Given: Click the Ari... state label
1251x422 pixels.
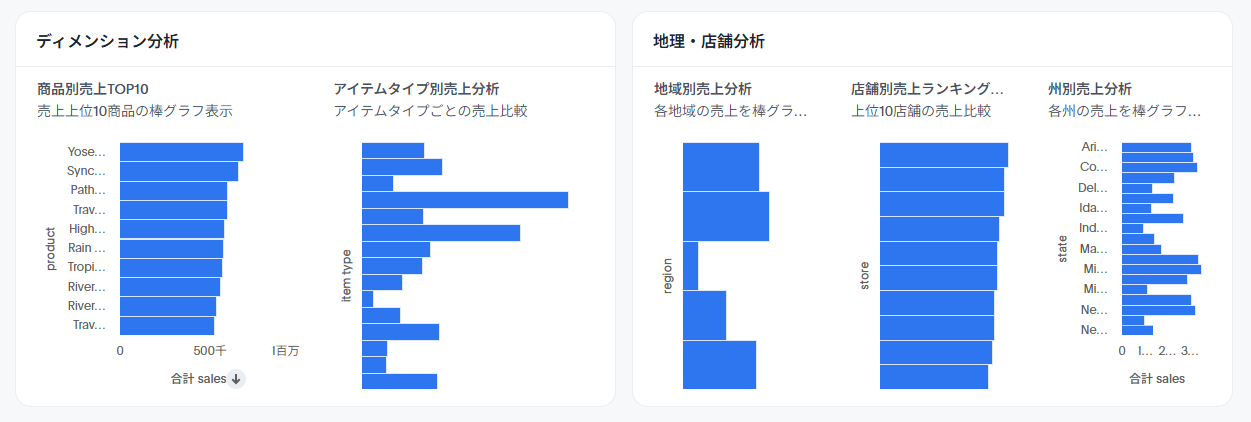Looking at the screenshot, I should click(x=1095, y=147).
